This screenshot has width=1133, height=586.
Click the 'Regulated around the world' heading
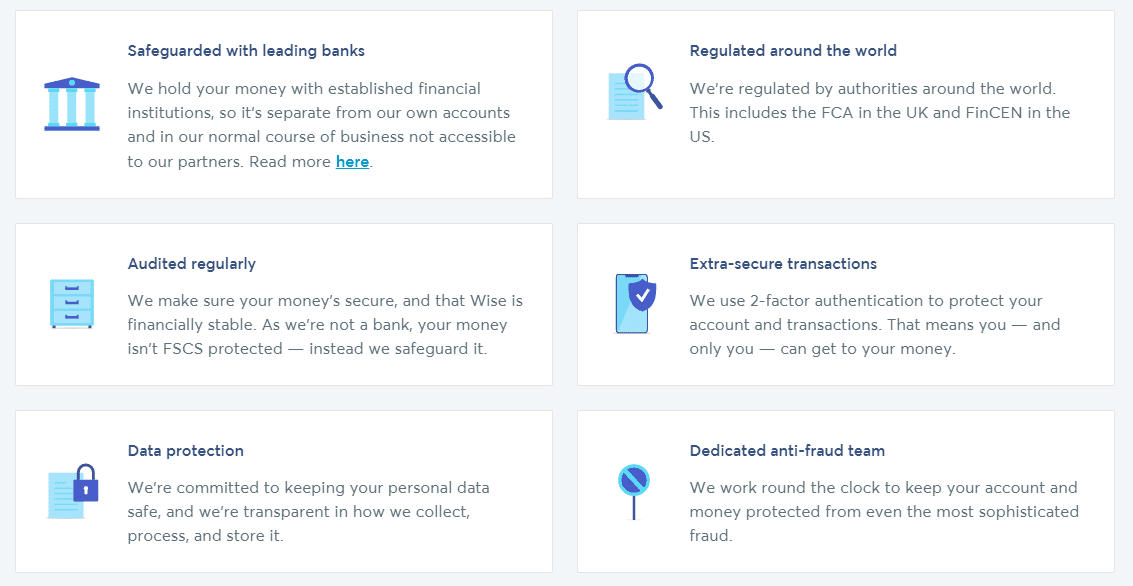(x=793, y=51)
